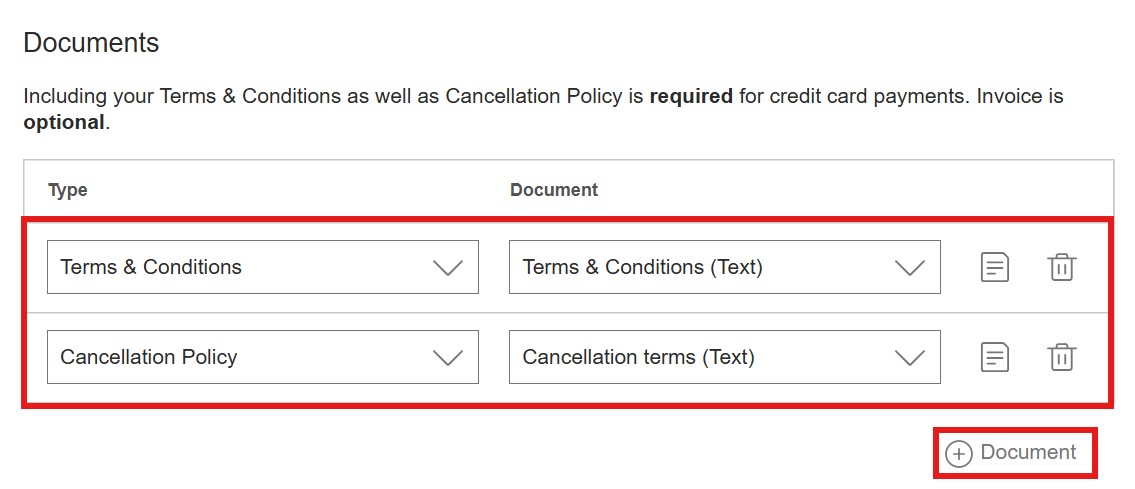Click the credit card payments description sentence
The width and height of the screenshot is (1135, 489).
tap(543, 109)
